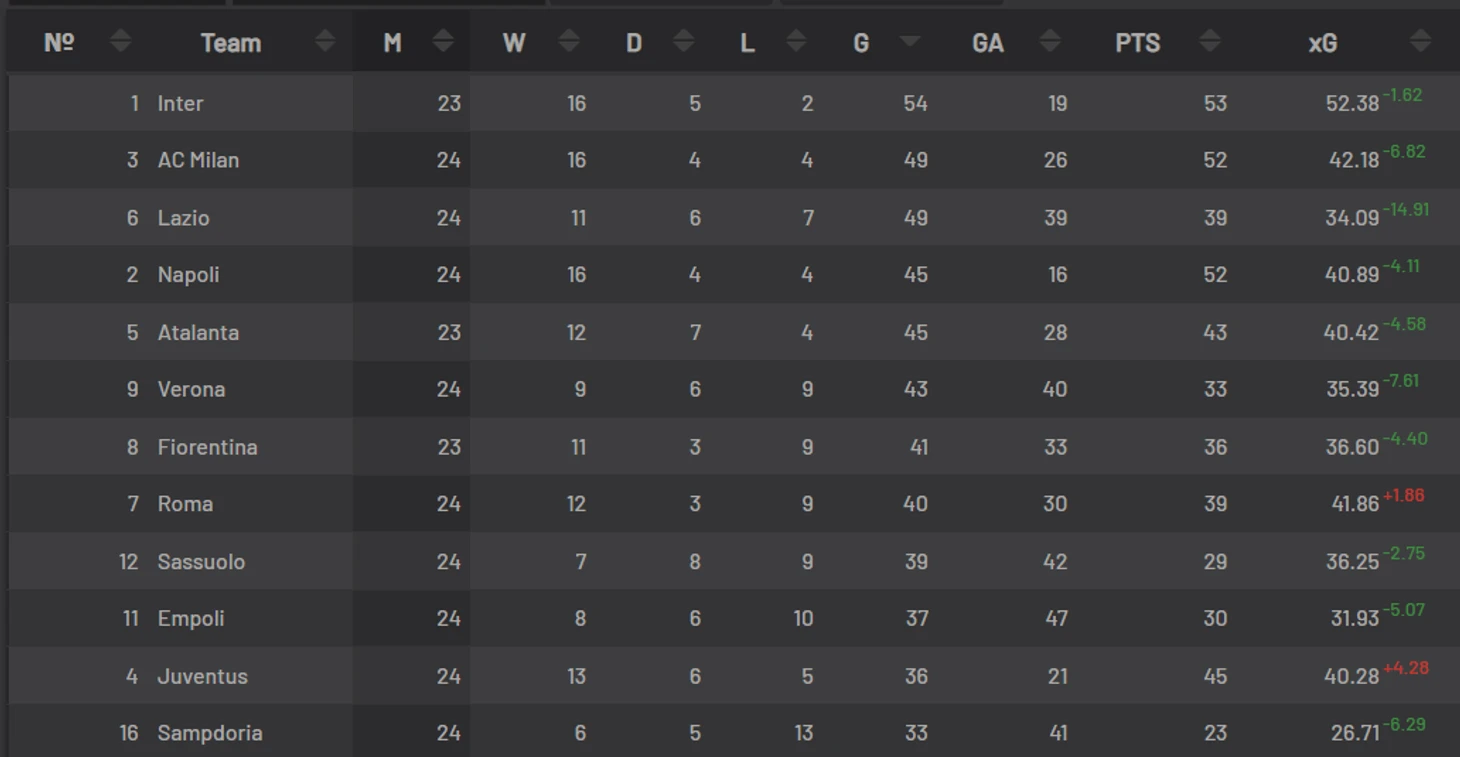Viewport: 1460px width, 757px height.
Task: Click the PTS column header label
Action: pyautogui.click(x=1138, y=43)
